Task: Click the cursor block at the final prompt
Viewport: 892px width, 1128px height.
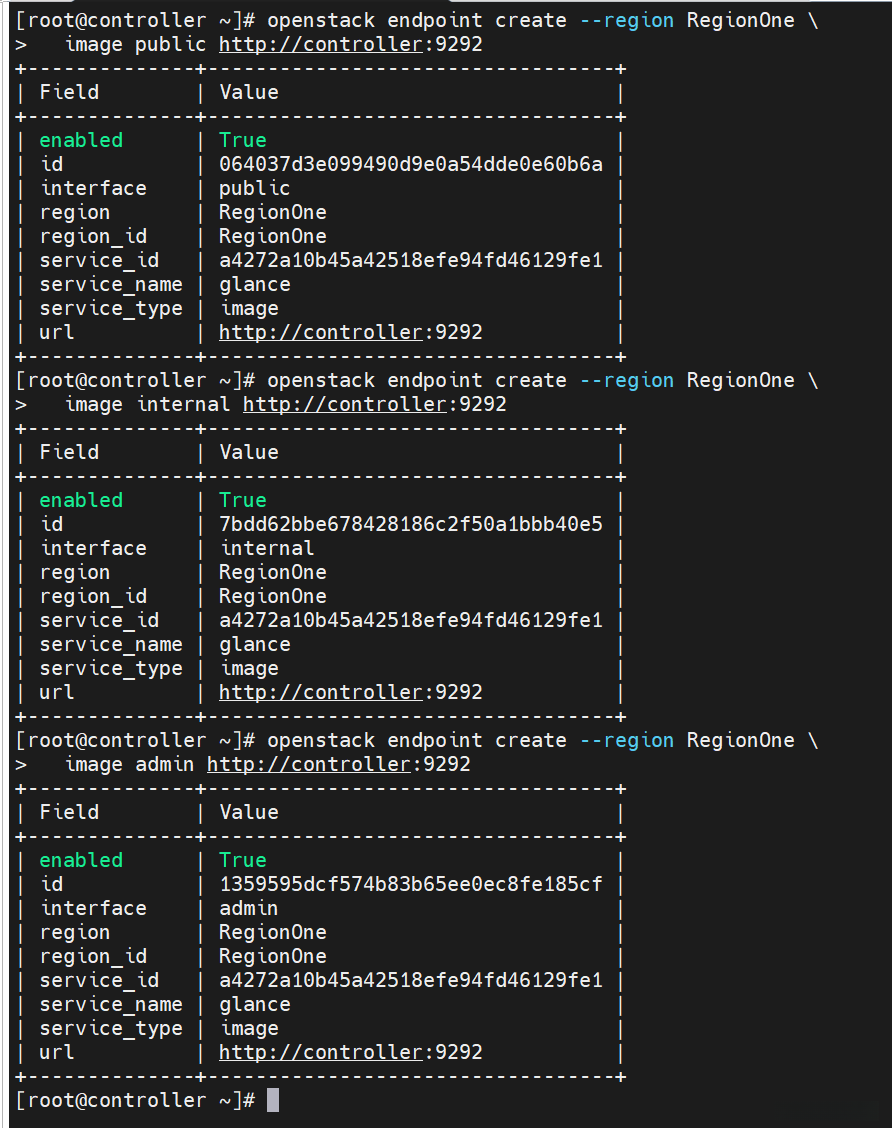Action: 273,1100
